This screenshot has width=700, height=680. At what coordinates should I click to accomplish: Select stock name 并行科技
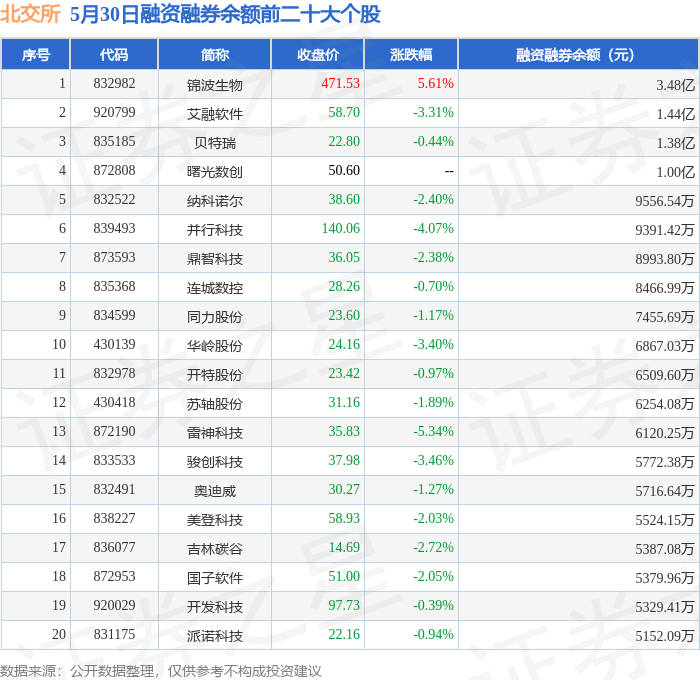215,230
